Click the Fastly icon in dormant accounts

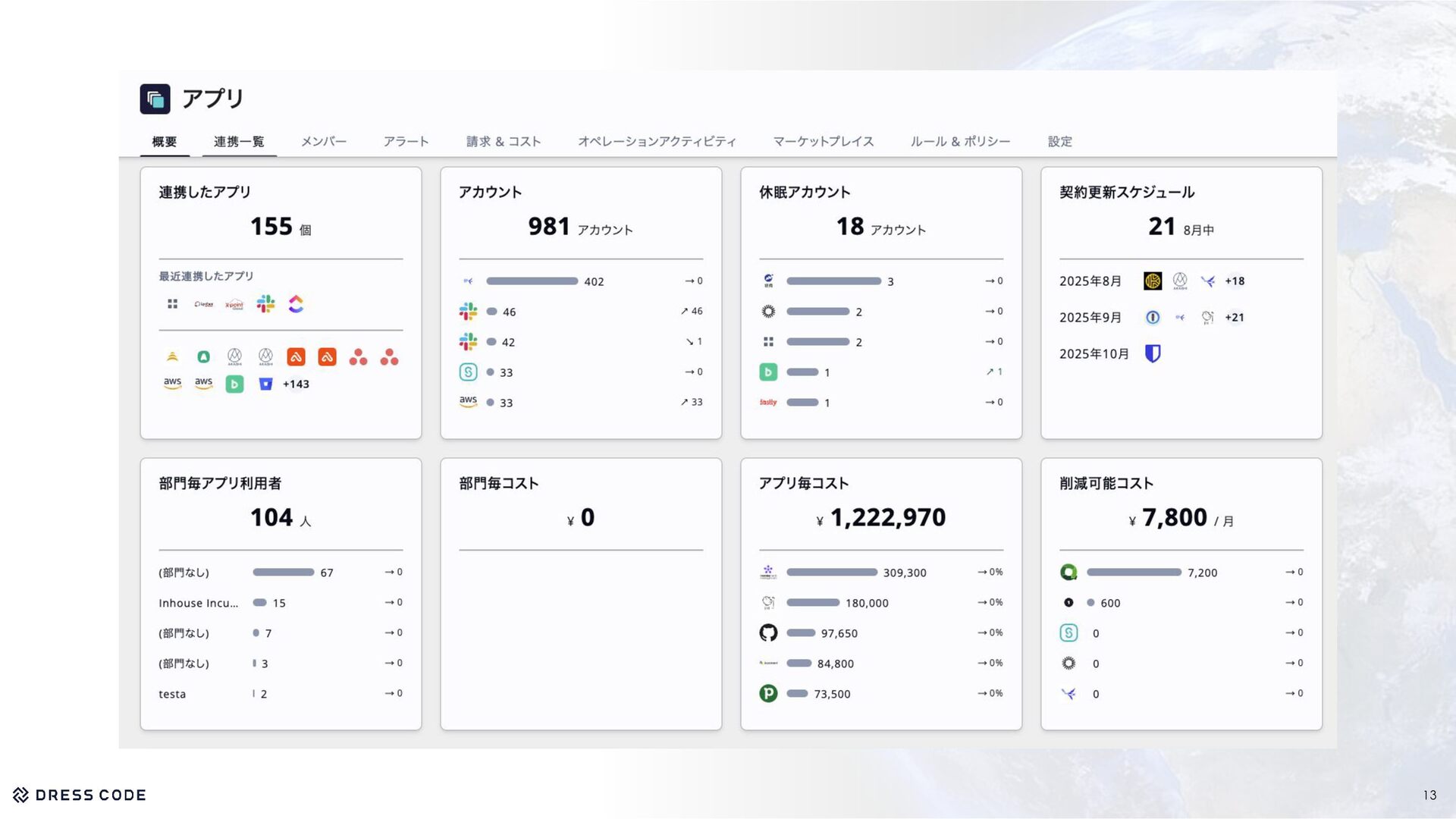[x=768, y=403]
